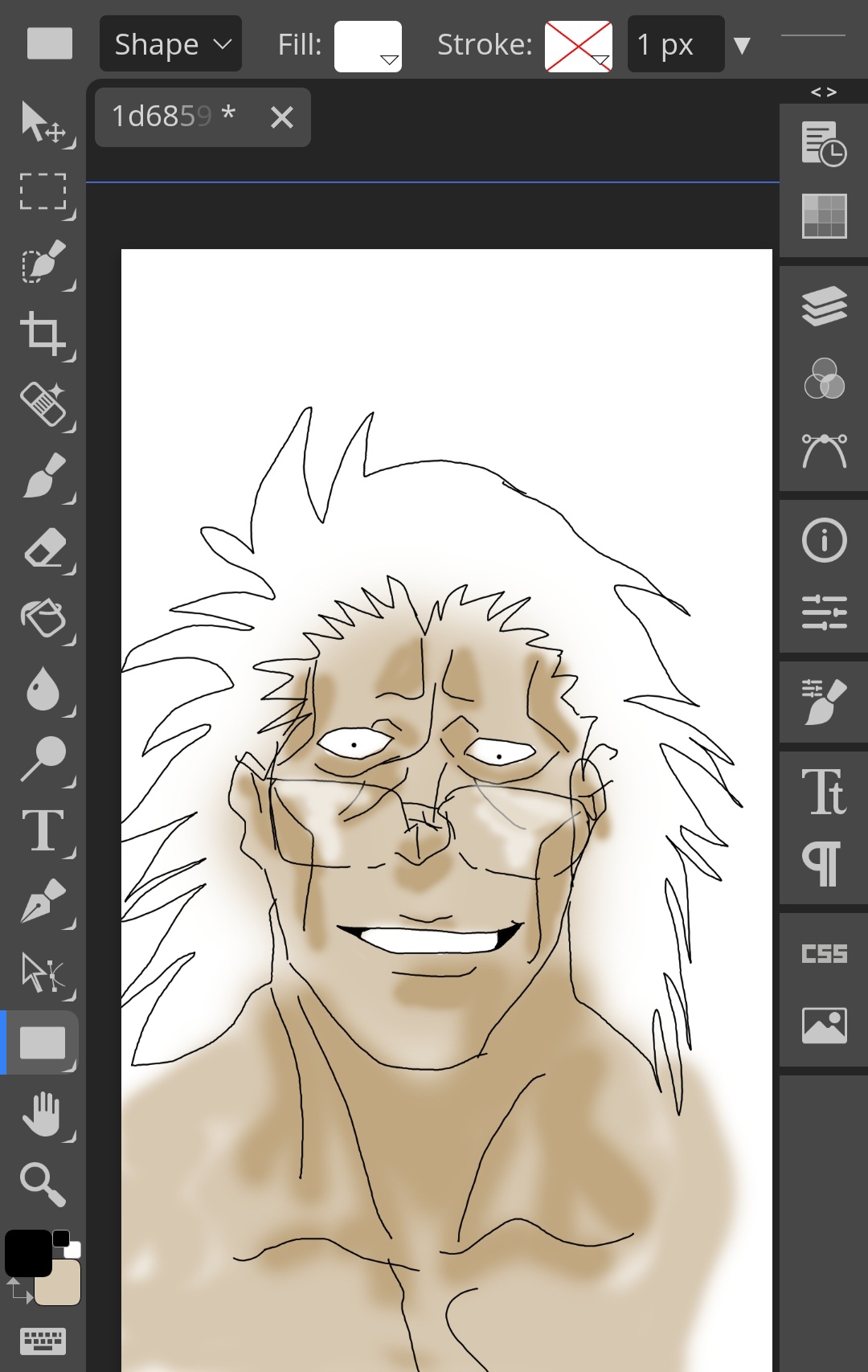Select the Quick Selection brush tool
The image size is (868, 1372).
pos(43,262)
